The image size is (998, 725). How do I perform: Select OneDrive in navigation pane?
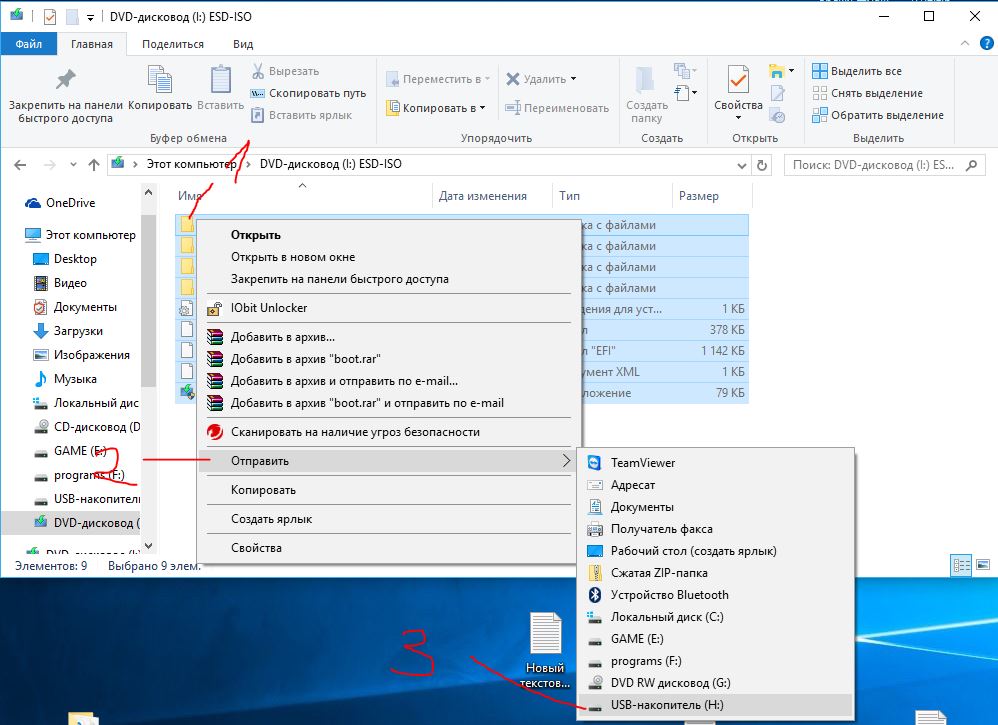click(70, 202)
